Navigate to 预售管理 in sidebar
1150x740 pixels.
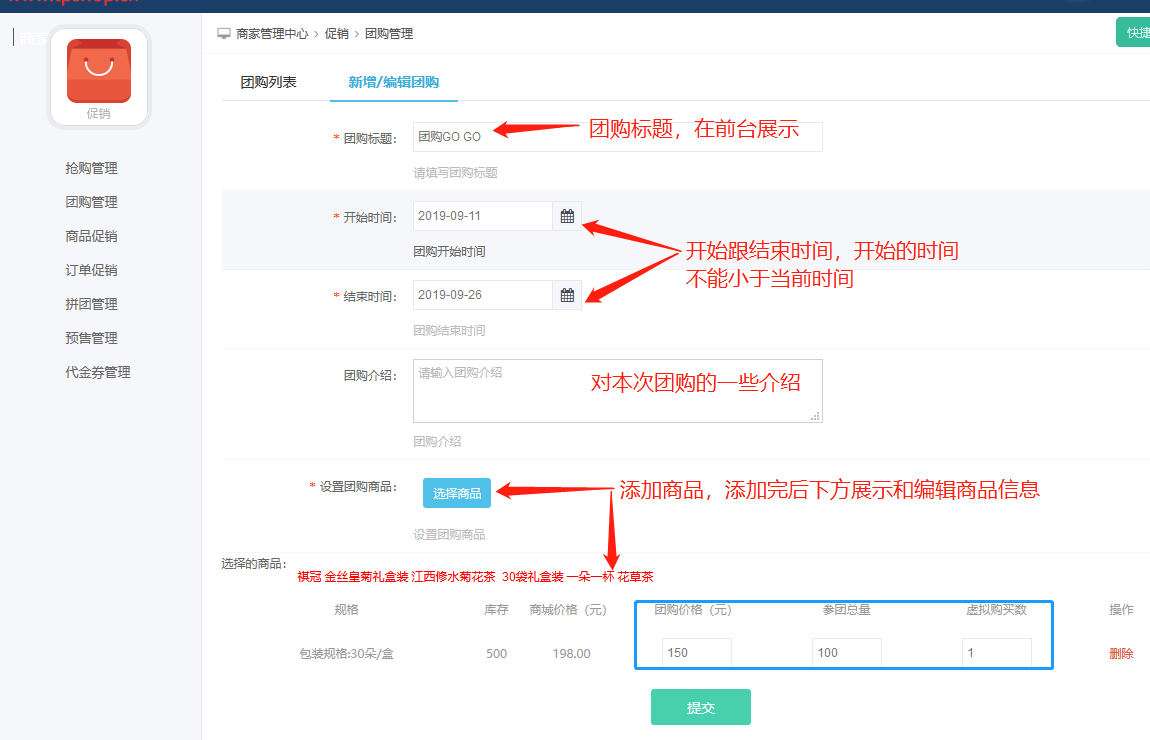click(91, 338)
